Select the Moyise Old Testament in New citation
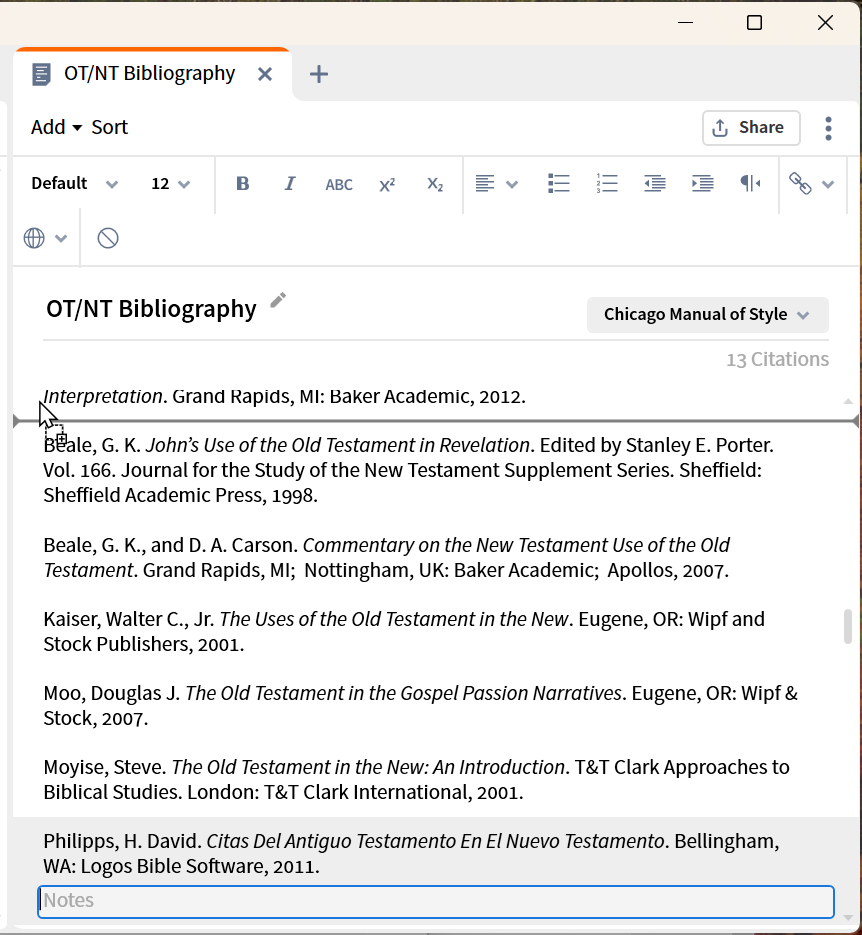 (x=416, y=779)
